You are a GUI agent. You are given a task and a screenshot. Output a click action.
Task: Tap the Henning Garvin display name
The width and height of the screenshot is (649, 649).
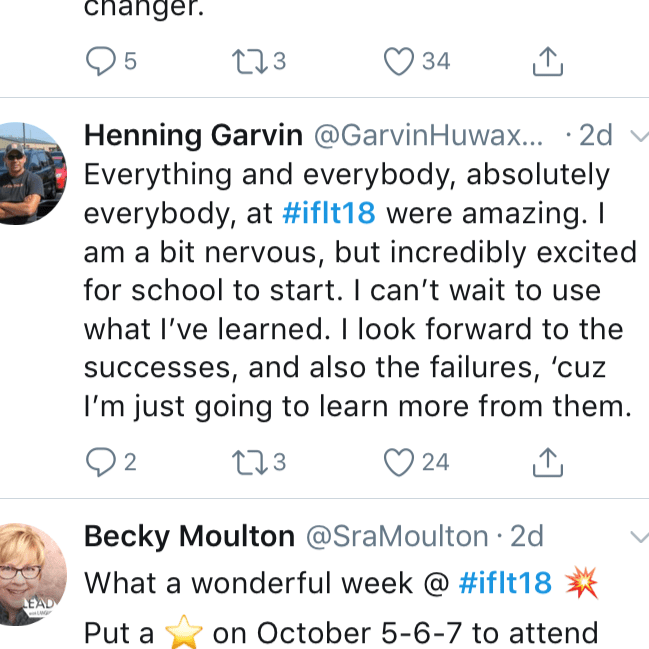(192, 136)
